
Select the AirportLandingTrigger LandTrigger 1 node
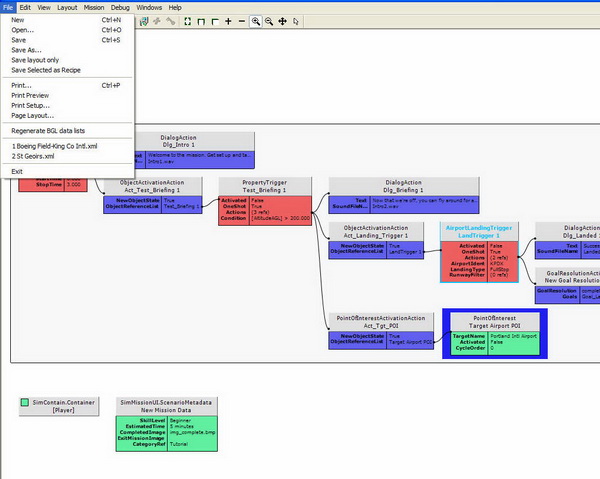(476, 232)
